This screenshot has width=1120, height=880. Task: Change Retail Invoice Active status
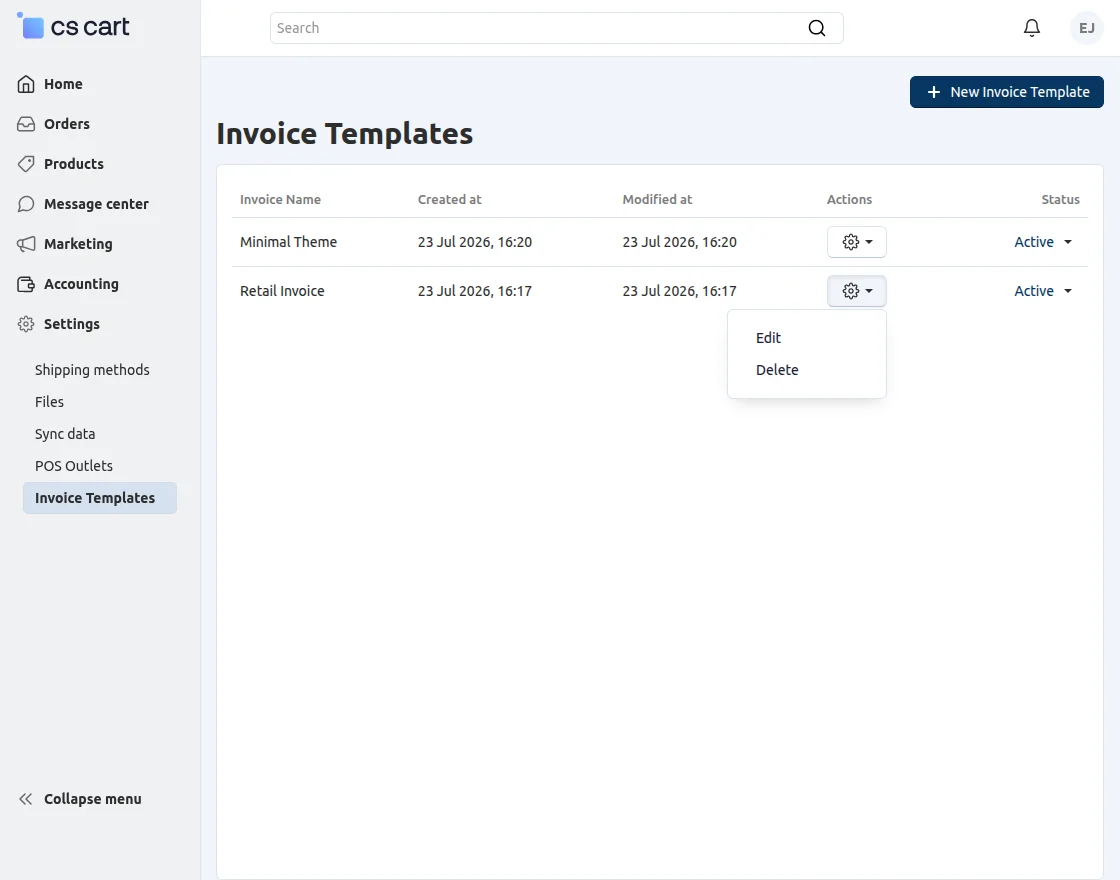pyautogui.click(x=1043, y=291)
